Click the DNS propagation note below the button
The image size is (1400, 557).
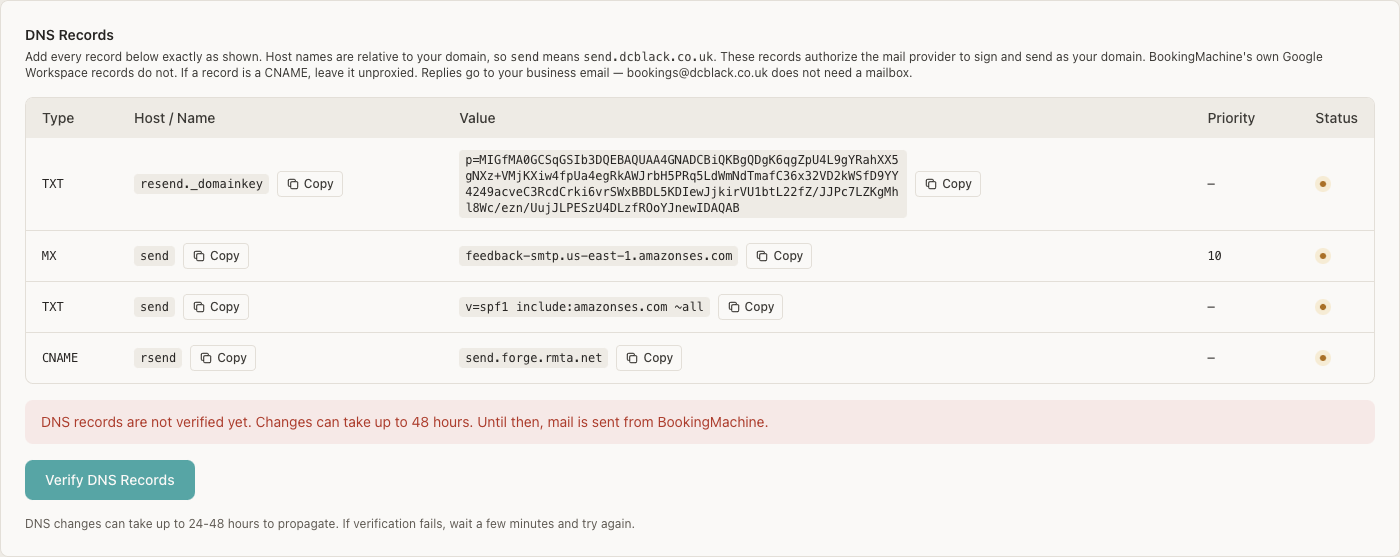[330, 523]
